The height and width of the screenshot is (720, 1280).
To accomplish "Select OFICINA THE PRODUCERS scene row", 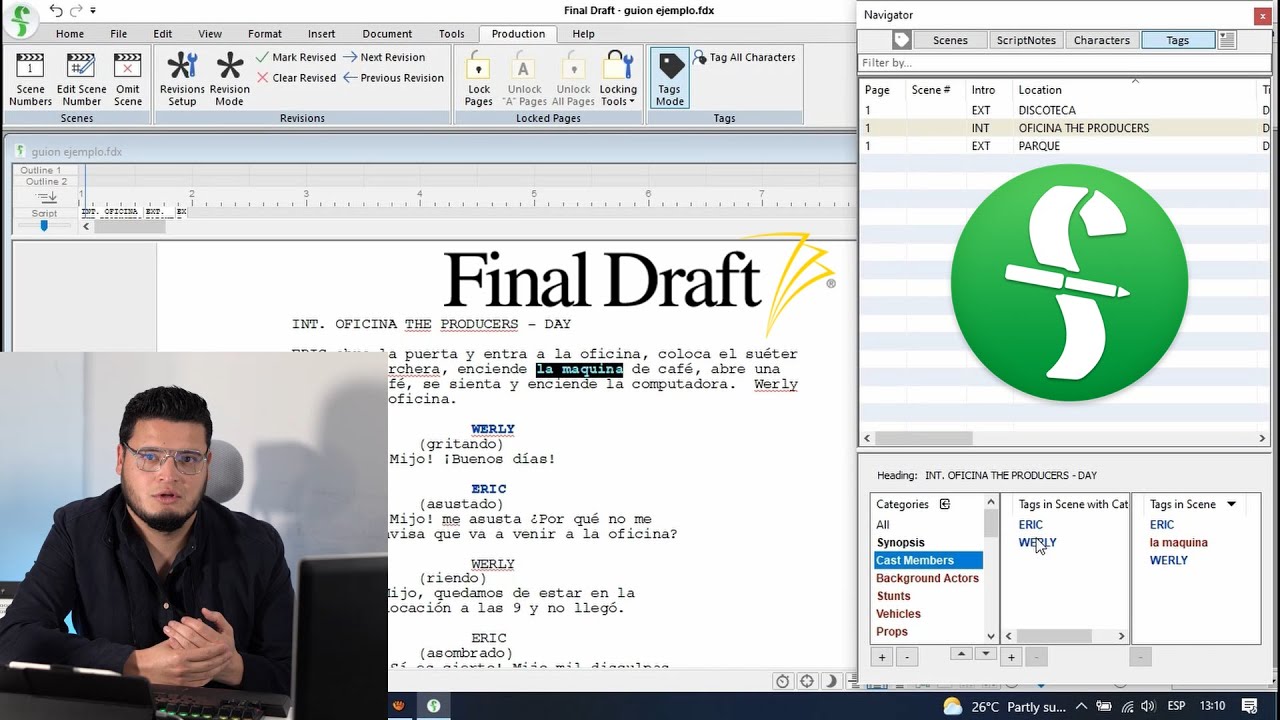I will [1064, 128].
